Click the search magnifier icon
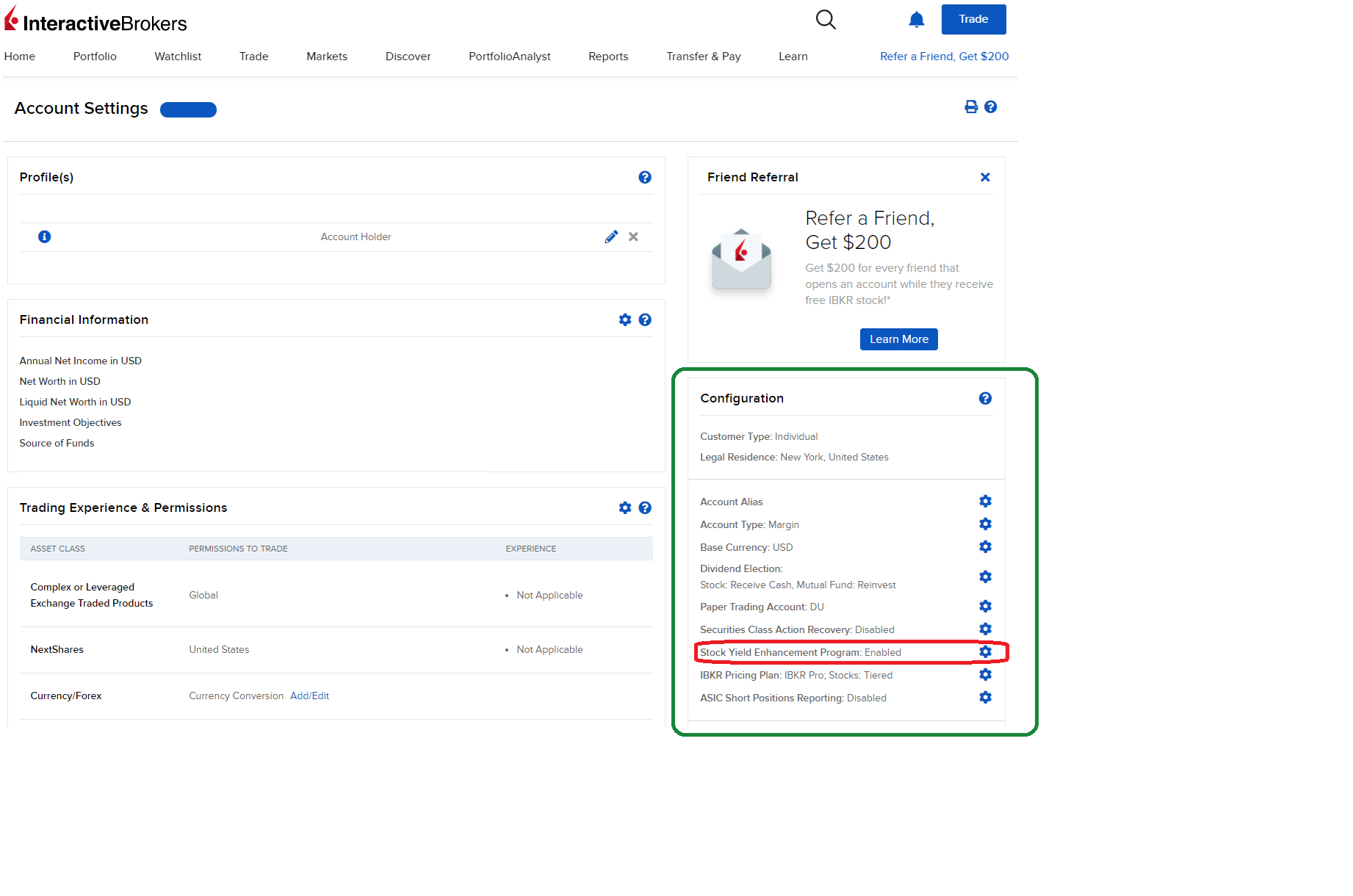Screen dimensions: 1353x896 826,19
